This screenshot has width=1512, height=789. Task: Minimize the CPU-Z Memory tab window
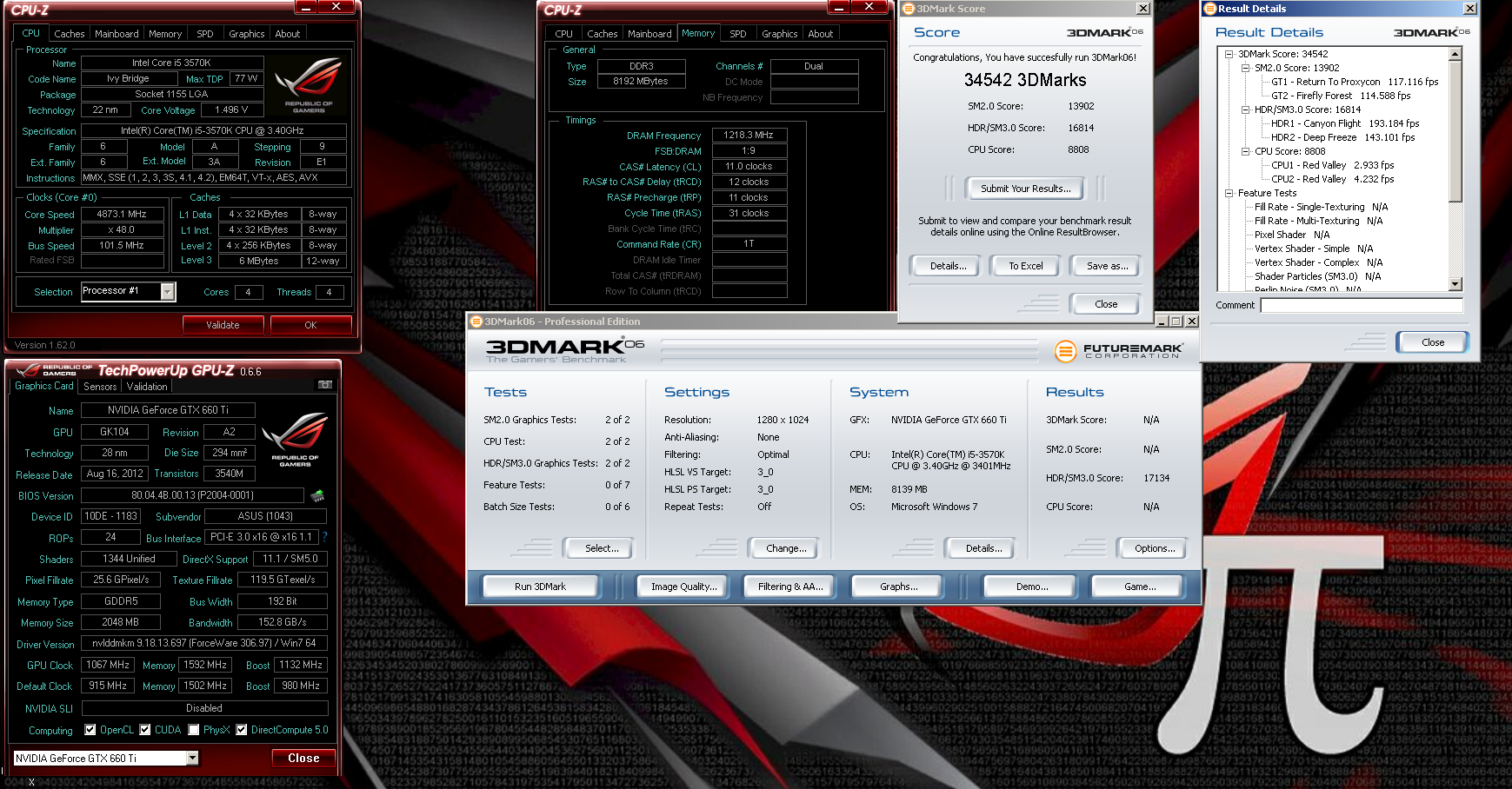click(838, 7)
